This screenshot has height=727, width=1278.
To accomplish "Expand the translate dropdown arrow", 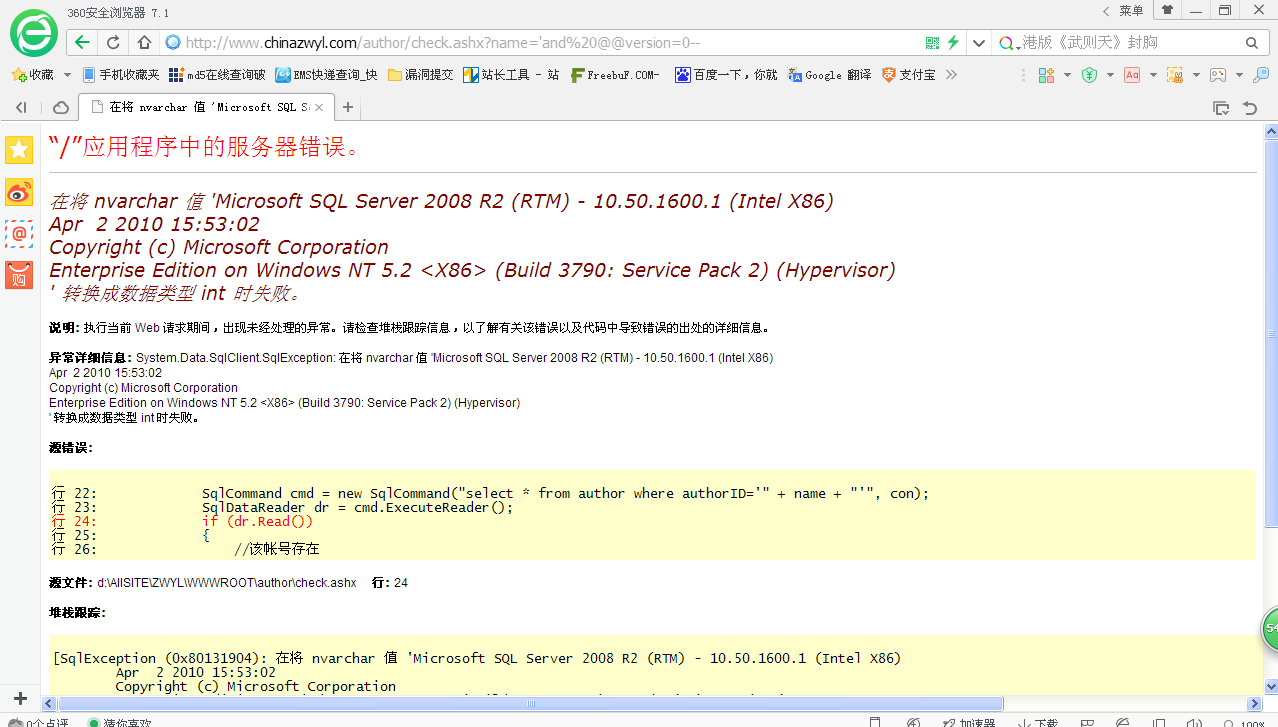I will (x=1153, y=75).
